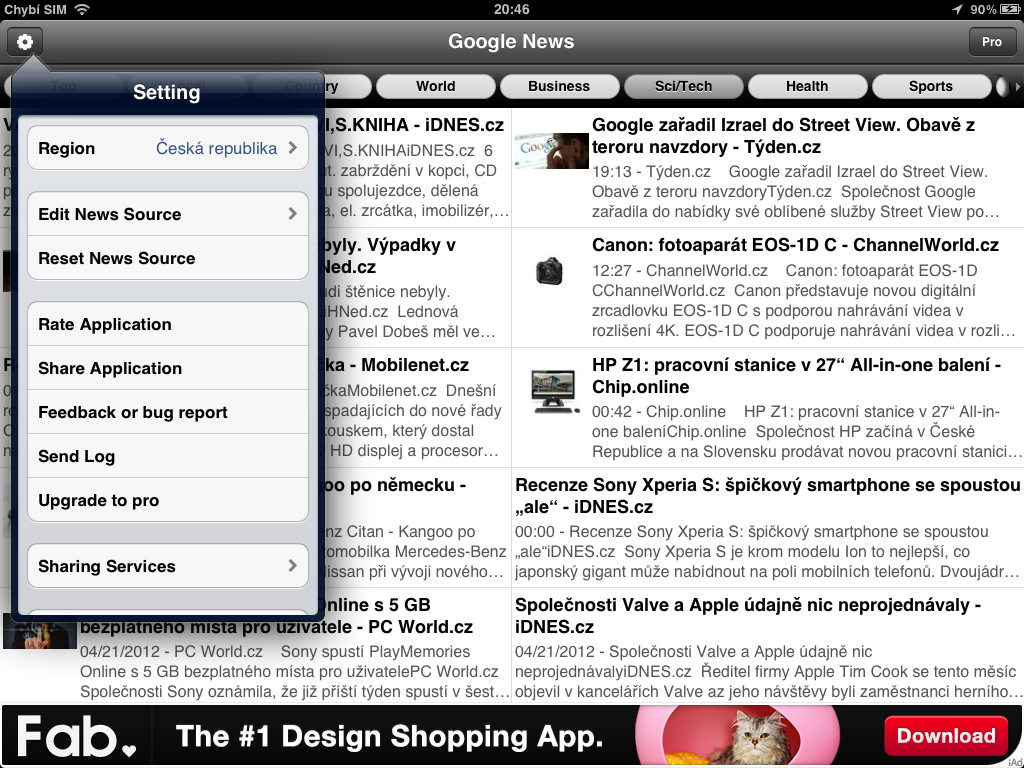The height and width of the screenshot is (768, 1024).
Task: Tap the 90% battery percentage
Action: [x=983, y=9]
